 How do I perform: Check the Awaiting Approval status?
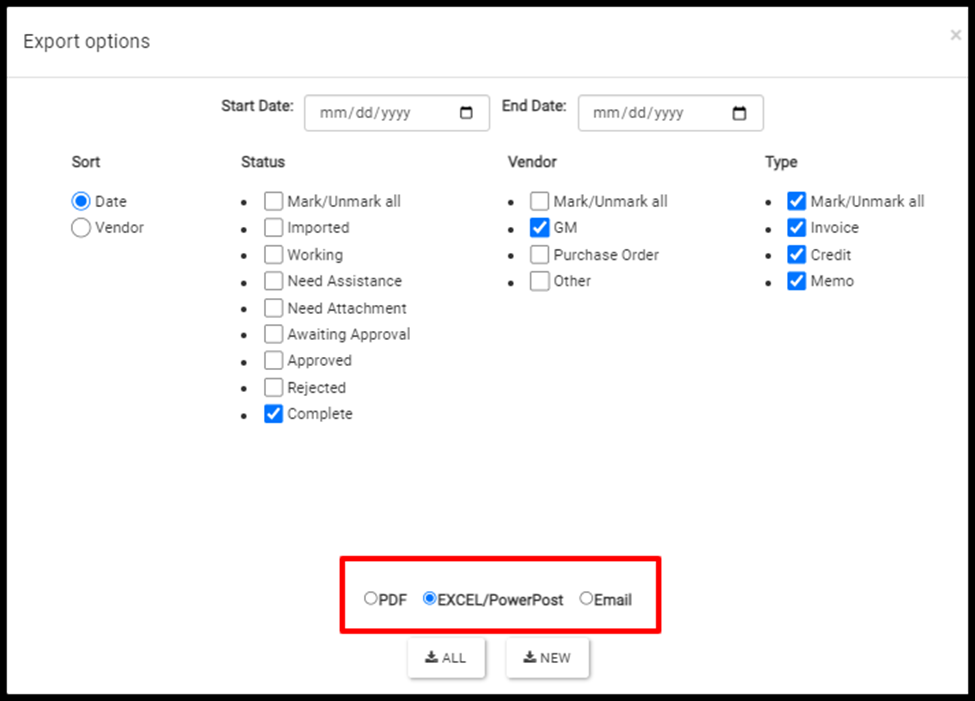point(274,334)
